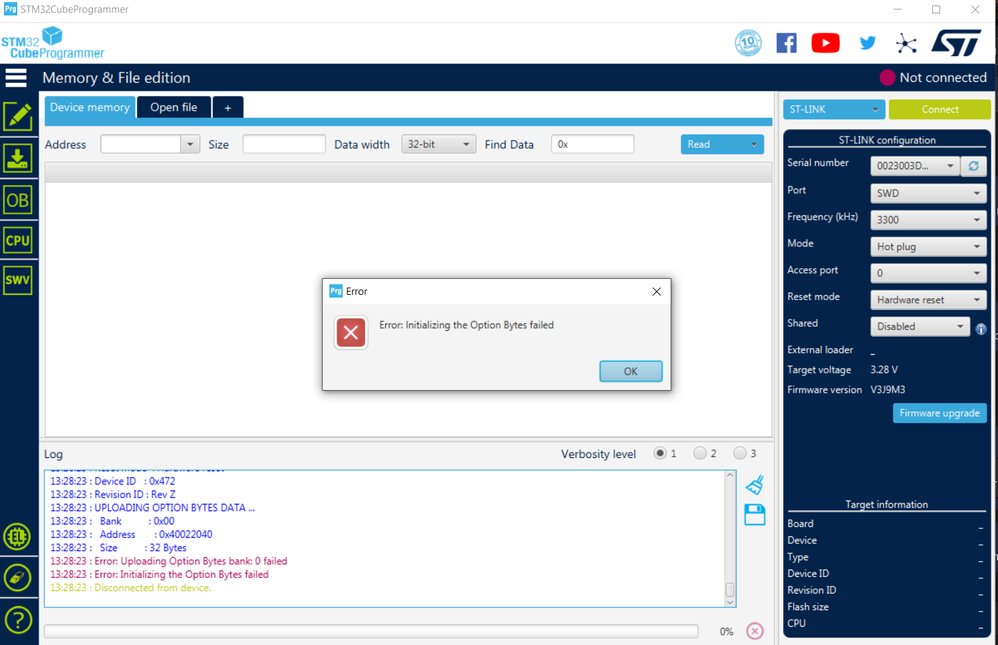Click the Firmware upgrade button
Viewport: 998px width, 645px height.
click(x=940, y=413)
